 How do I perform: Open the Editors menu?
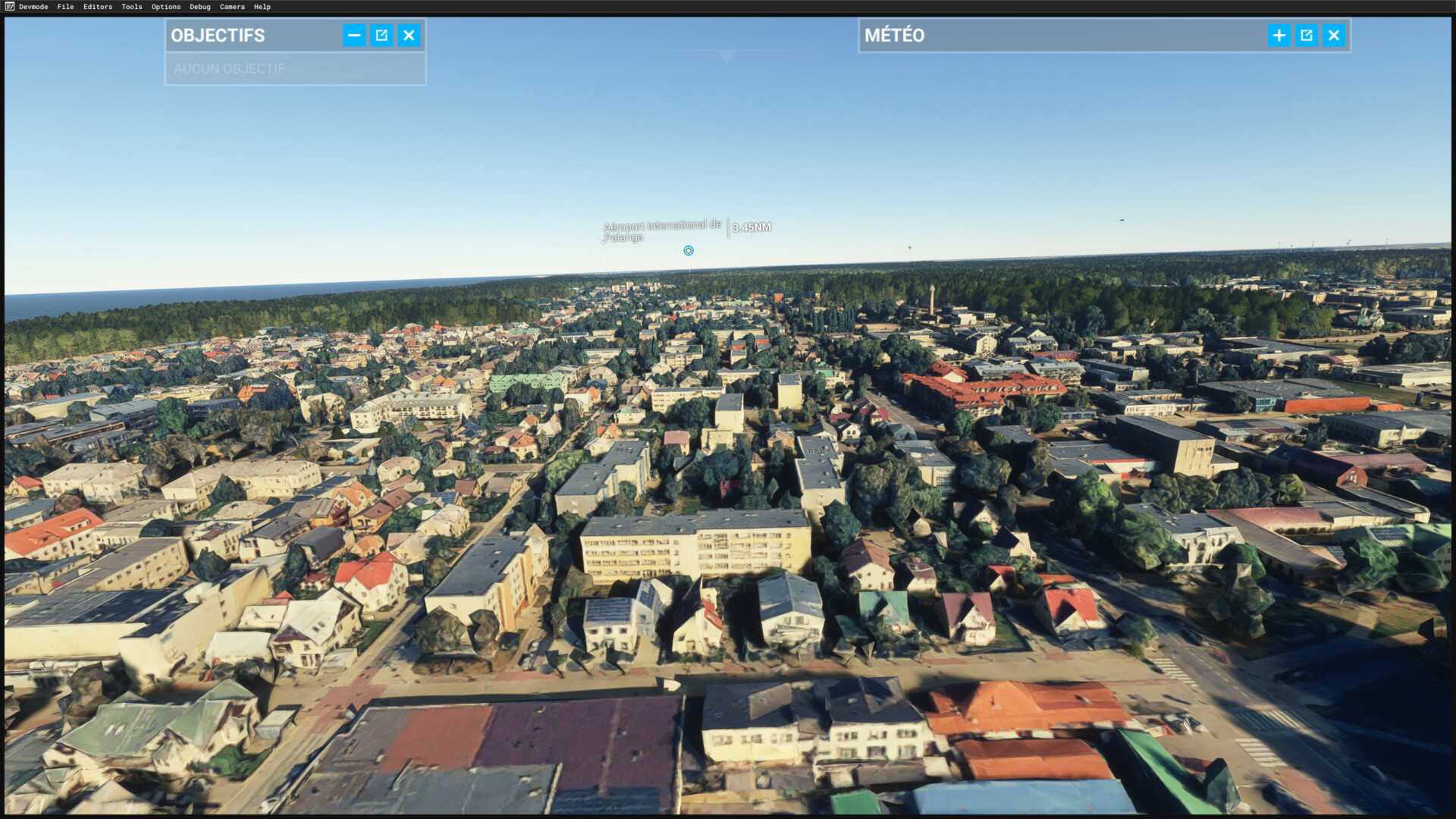point(98,7)
